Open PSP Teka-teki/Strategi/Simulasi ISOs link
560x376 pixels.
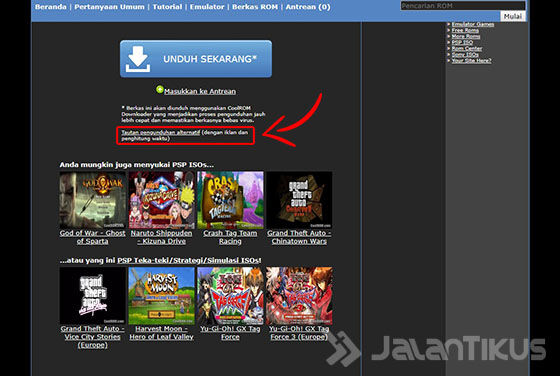189,260
